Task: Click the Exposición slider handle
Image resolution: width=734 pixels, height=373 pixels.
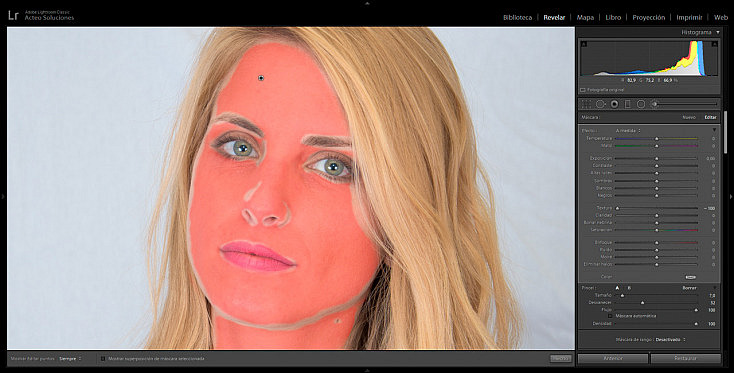Action: pos(656,159)
